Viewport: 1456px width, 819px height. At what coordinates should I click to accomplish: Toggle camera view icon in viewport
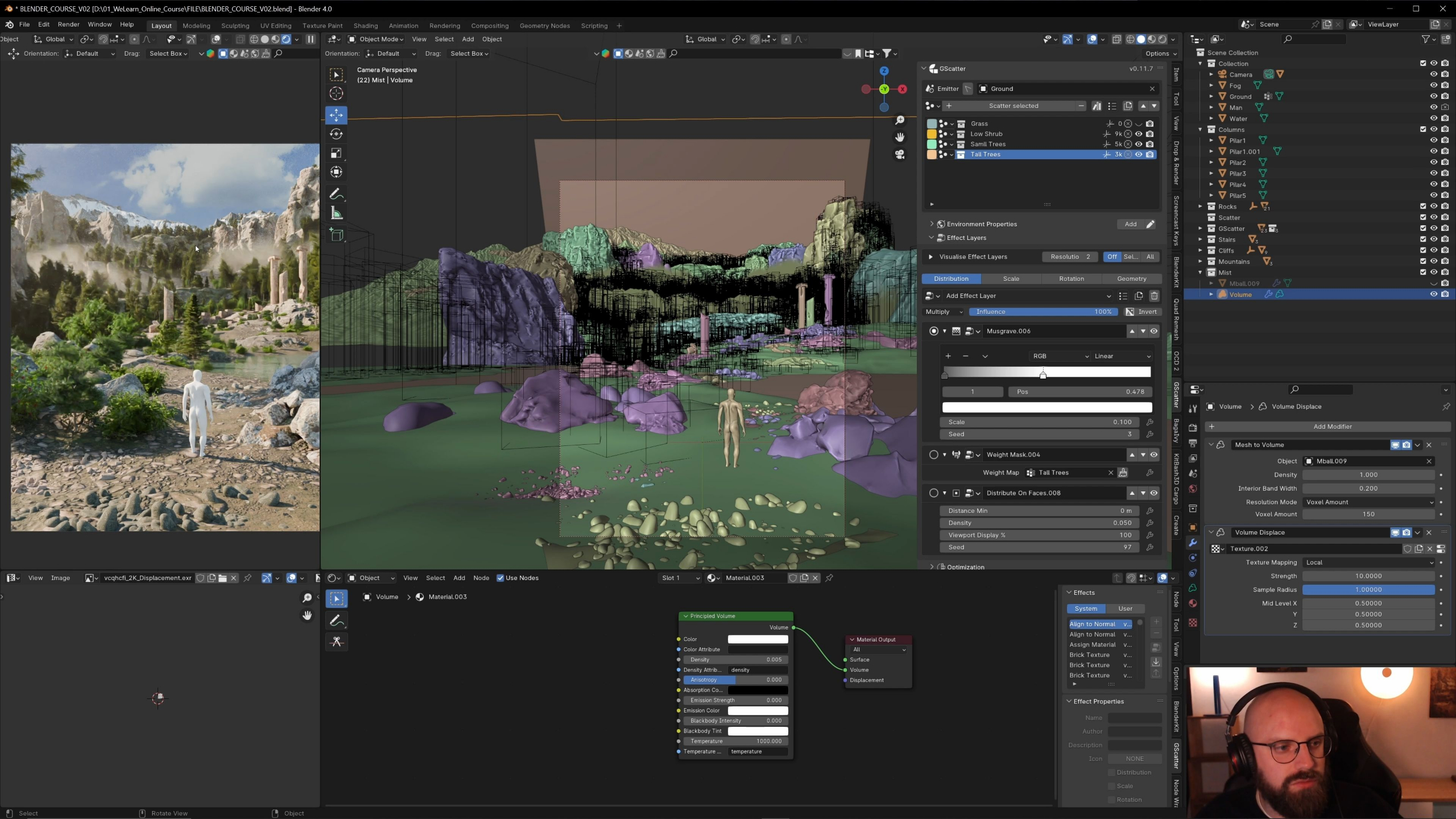(899, 155)
